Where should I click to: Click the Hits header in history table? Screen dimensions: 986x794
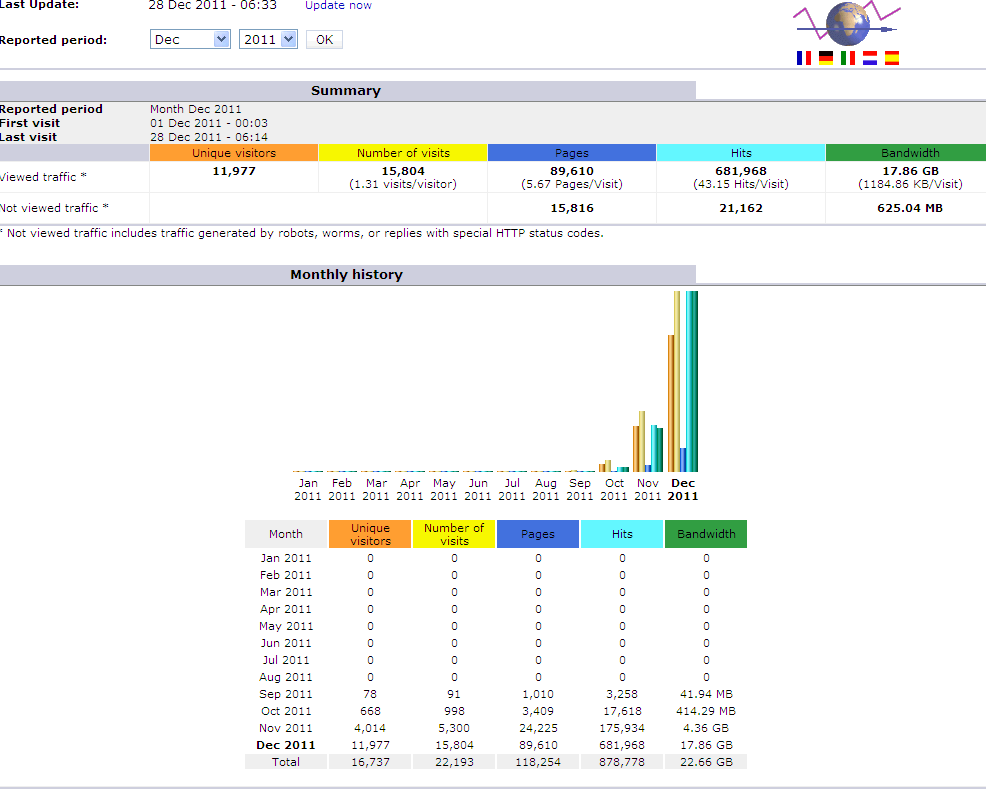click(622, 534)
